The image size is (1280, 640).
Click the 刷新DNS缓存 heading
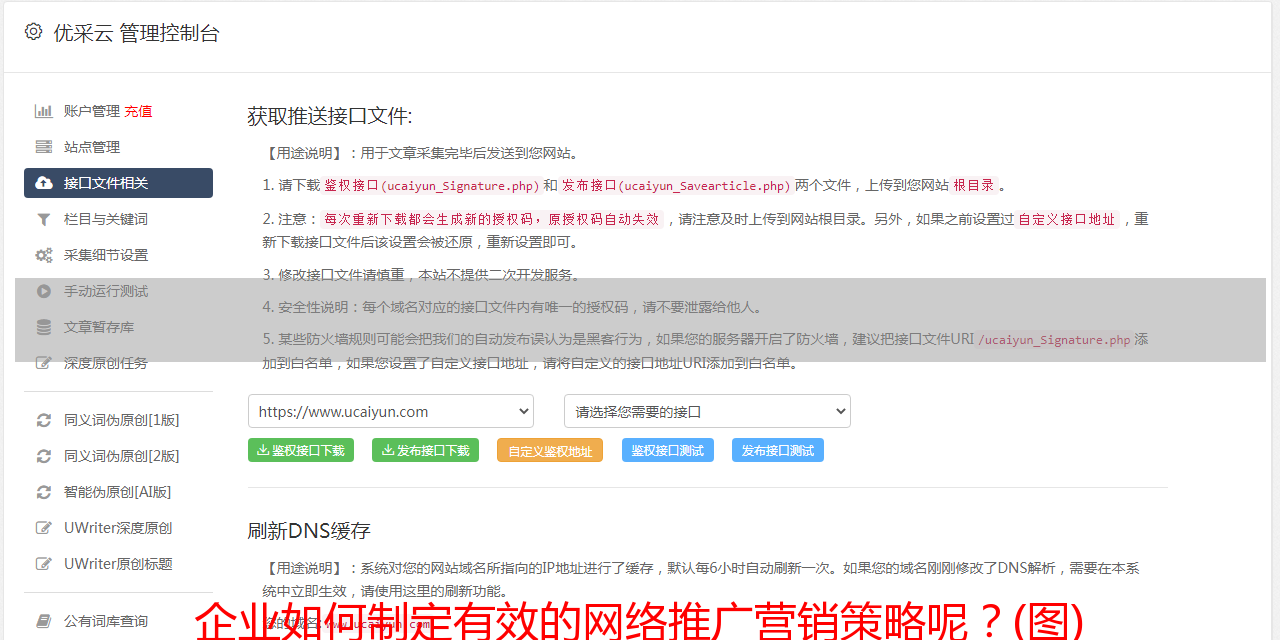309,530
